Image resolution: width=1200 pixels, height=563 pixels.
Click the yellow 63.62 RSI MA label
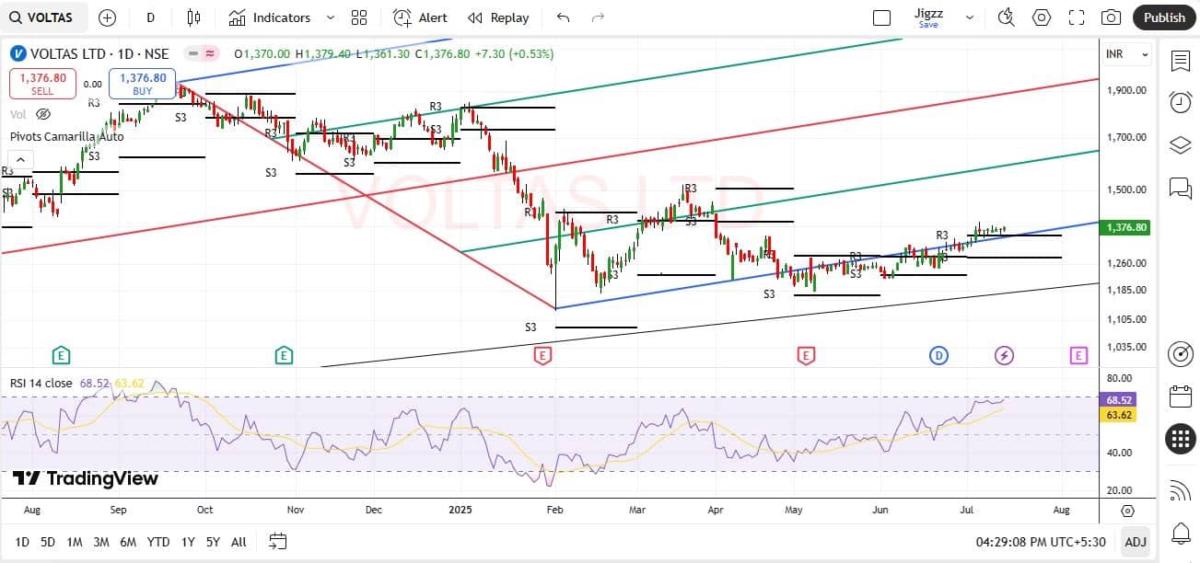(1117, 414)
